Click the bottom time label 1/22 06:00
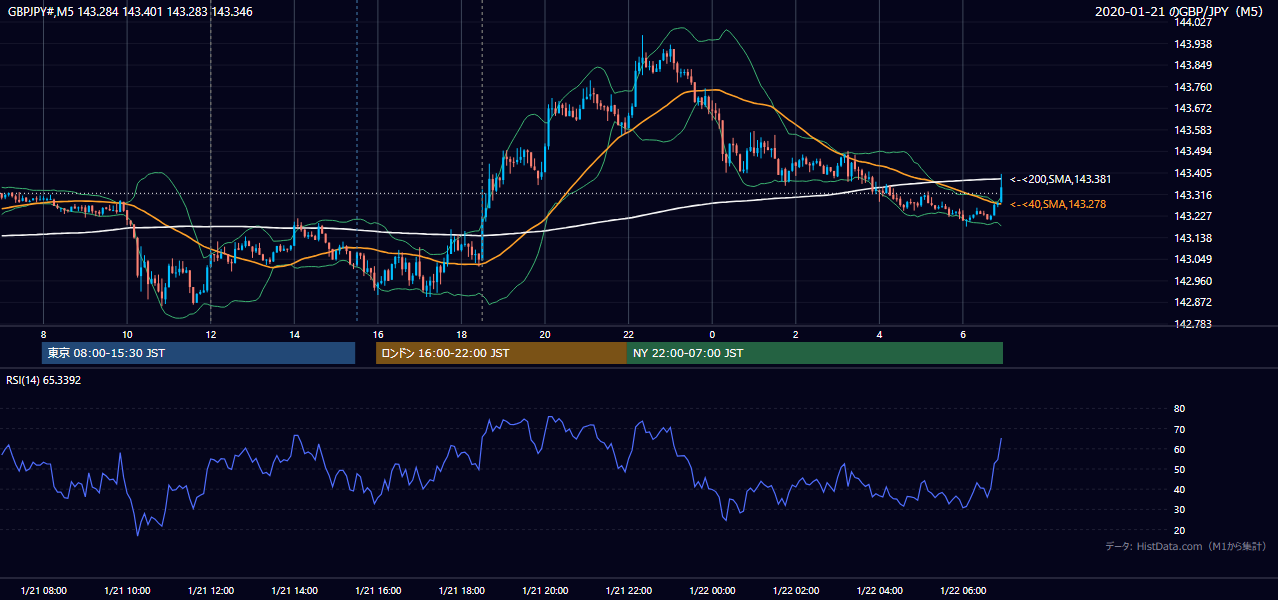 (x=963, y=590)
